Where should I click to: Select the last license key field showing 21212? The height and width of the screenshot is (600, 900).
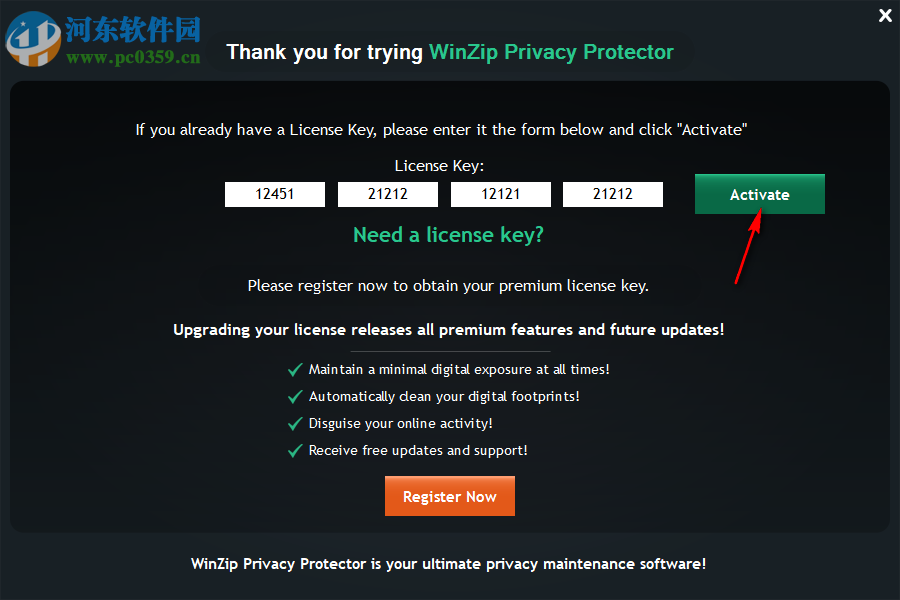613,194
